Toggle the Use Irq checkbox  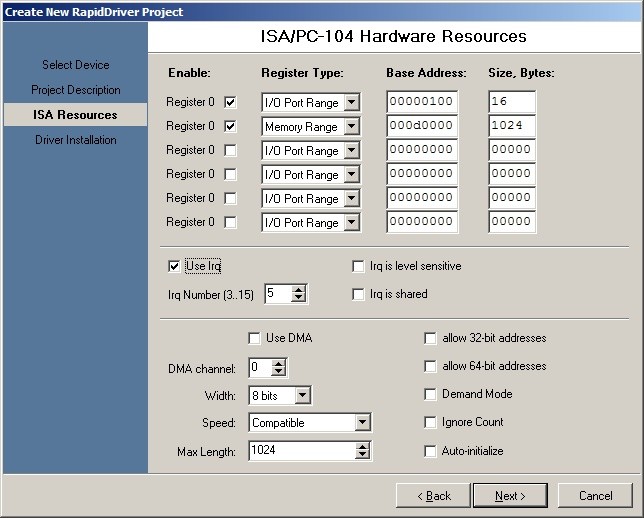click(x=174, y=266)
